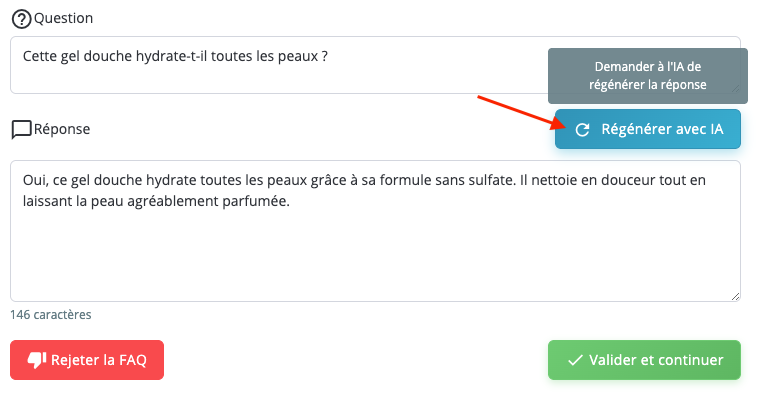Click the thumbs-down icon
Screen dimensions: 757x400
coord(37,361)
